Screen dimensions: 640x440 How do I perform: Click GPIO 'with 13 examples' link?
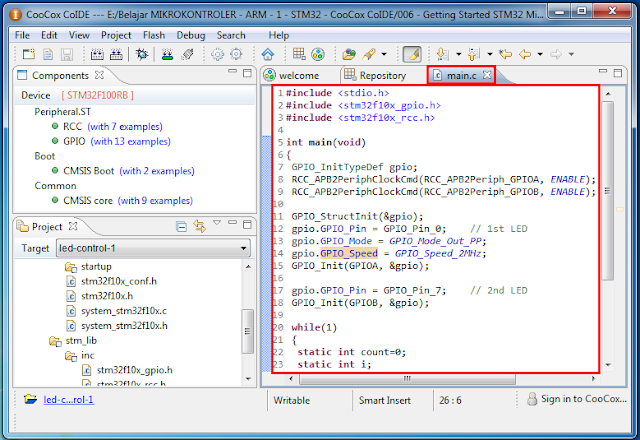(131, 141)
